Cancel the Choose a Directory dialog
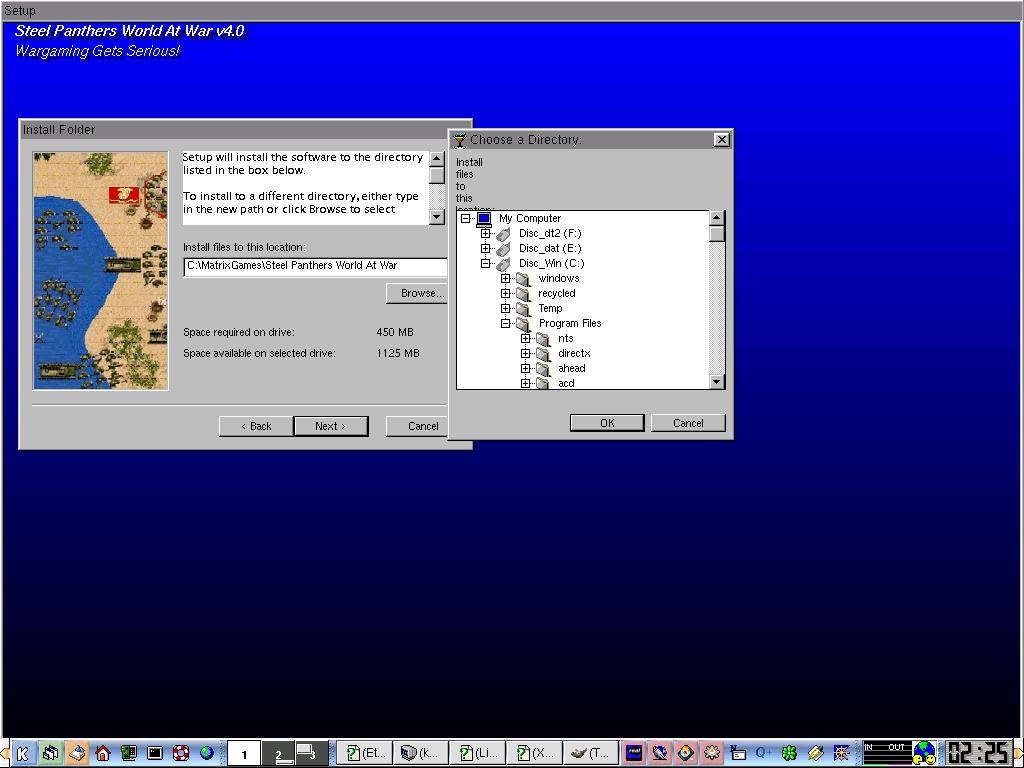 (688, 423)
